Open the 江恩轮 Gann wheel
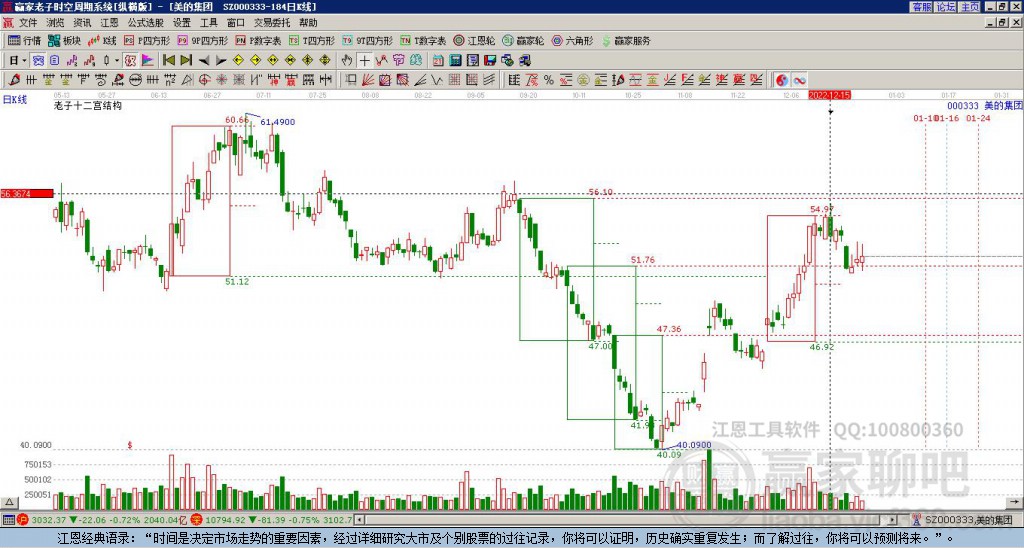The width and height of the screenshot is (1024, 548). (474, 40)
